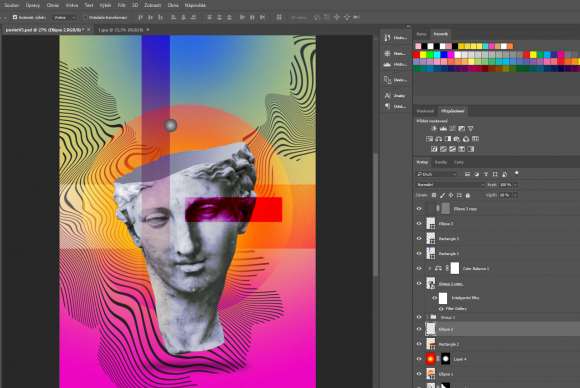Pick the red swatch in Swatches panel
580x388 pixels.
pyautogui.click(x=417, y=55)
